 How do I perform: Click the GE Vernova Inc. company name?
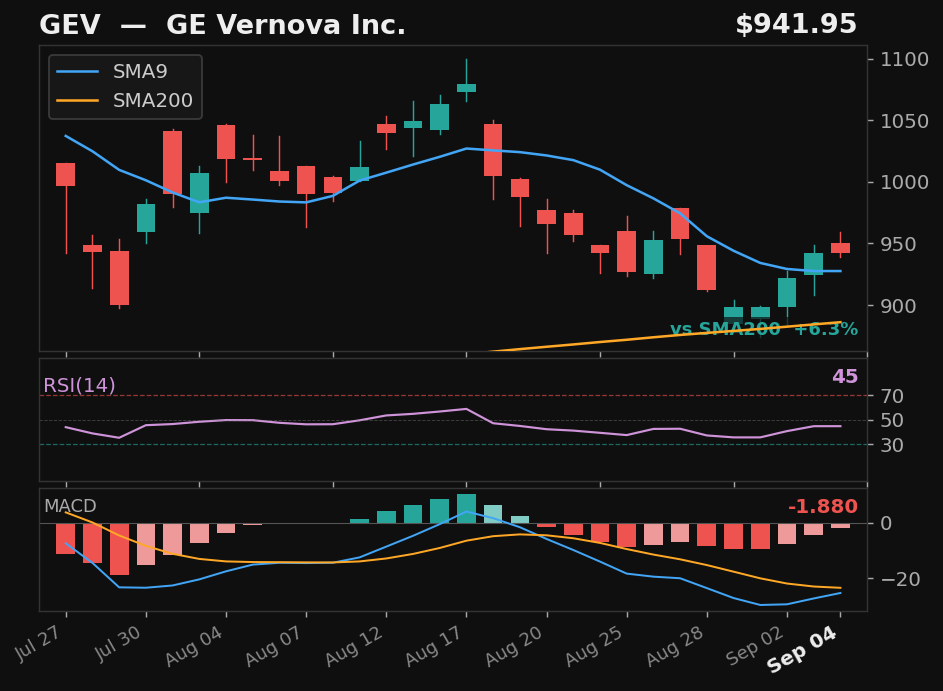[x=286, y=25]
